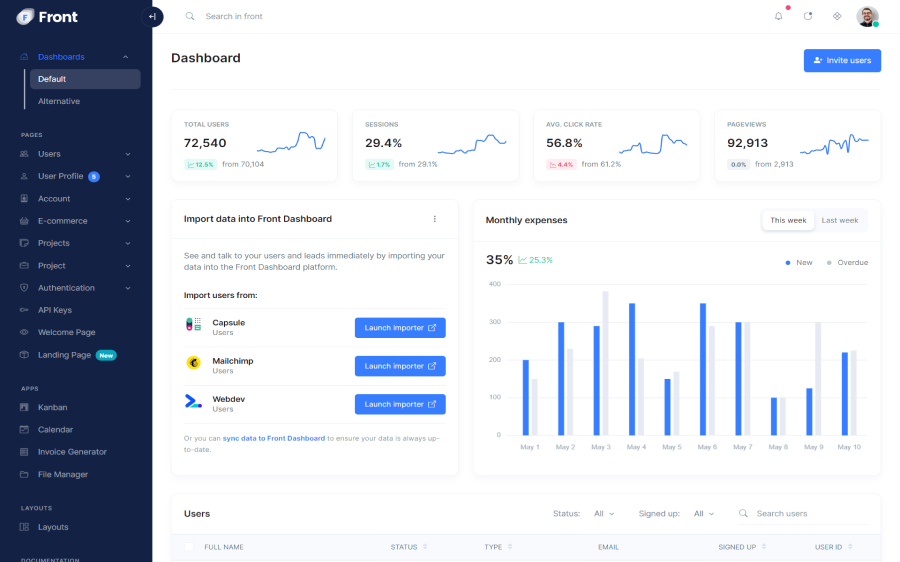Toggle the New series in chart legend
This screenshot has width=900, height=562.
(x=799, y=262)
